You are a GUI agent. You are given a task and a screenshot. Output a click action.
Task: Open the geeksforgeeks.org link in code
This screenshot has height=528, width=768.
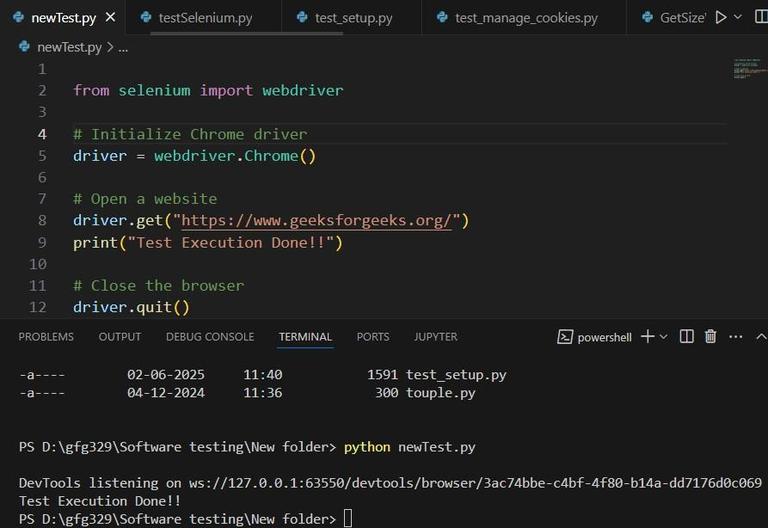click(316, 220)
